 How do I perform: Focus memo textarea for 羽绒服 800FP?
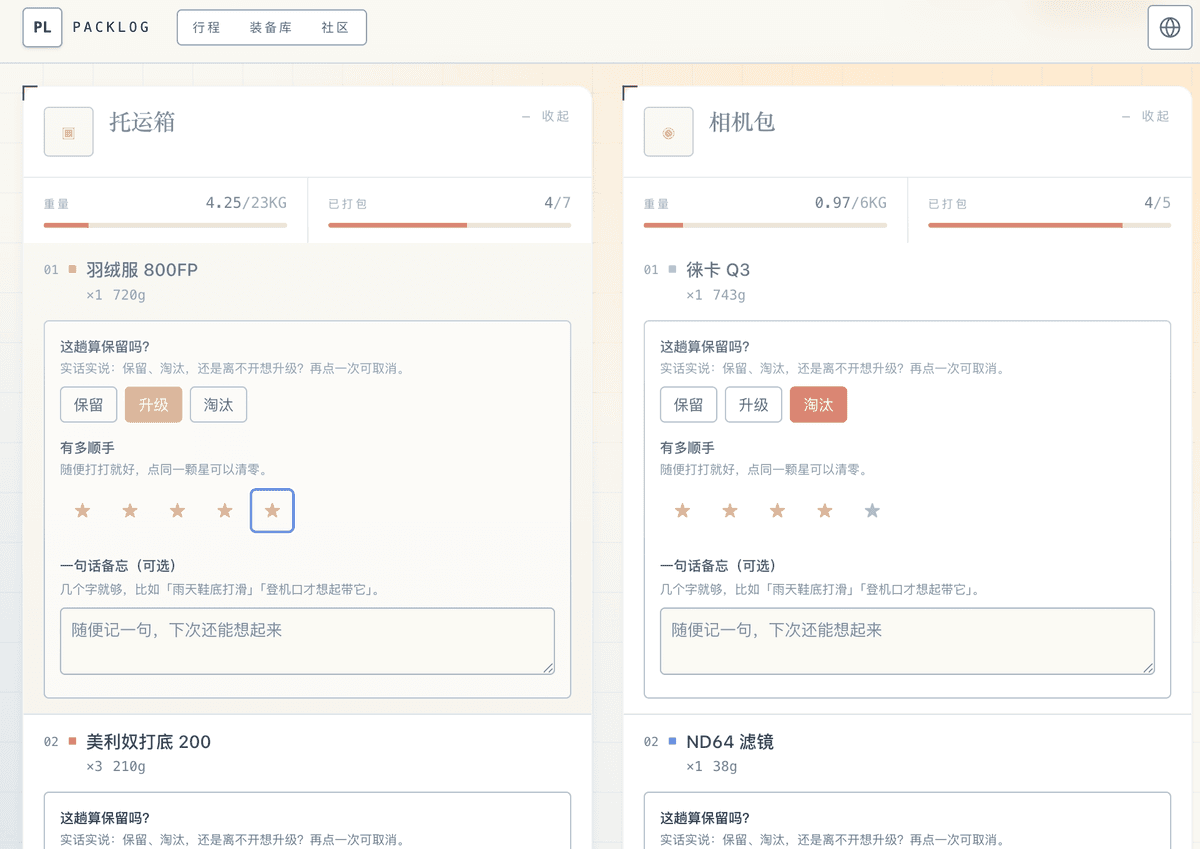(308, 641)
